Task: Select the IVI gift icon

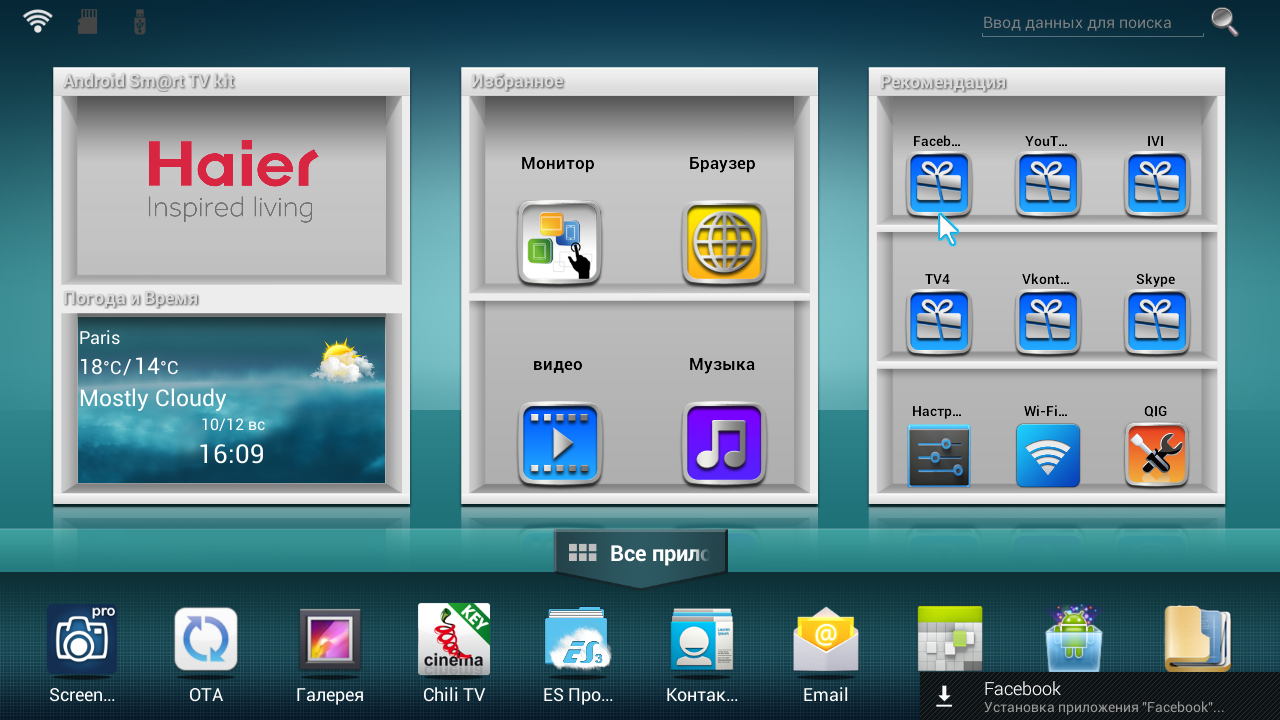Action: point(1156,185)
